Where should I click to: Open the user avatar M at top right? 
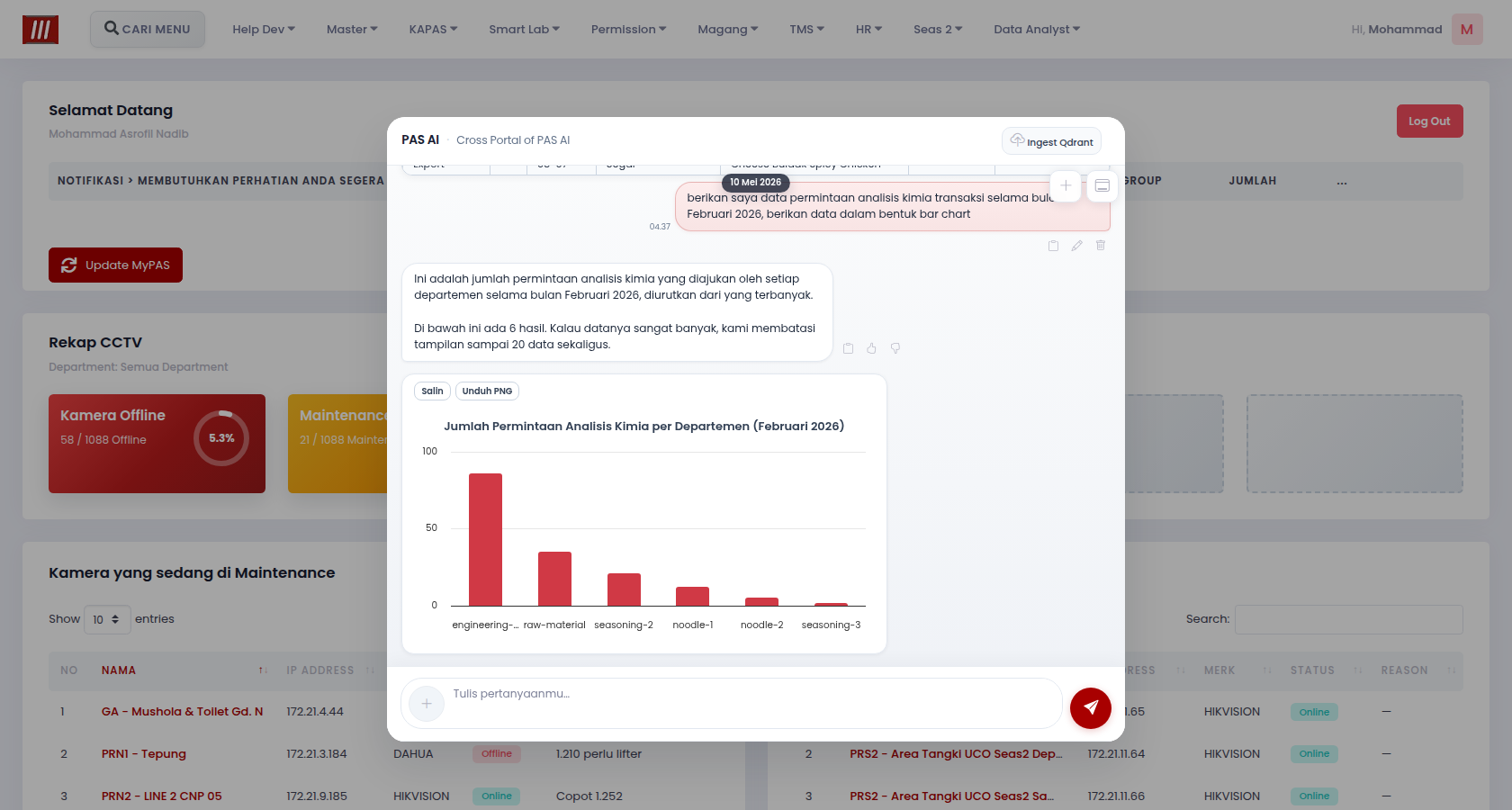click(x=1467, y=30)
